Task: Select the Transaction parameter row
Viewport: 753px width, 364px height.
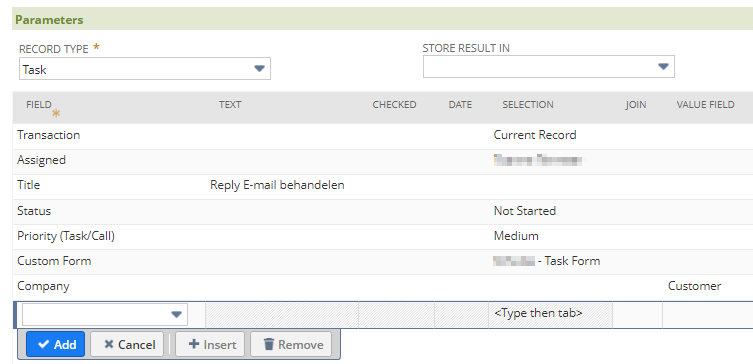Action: tap(383, 135)
